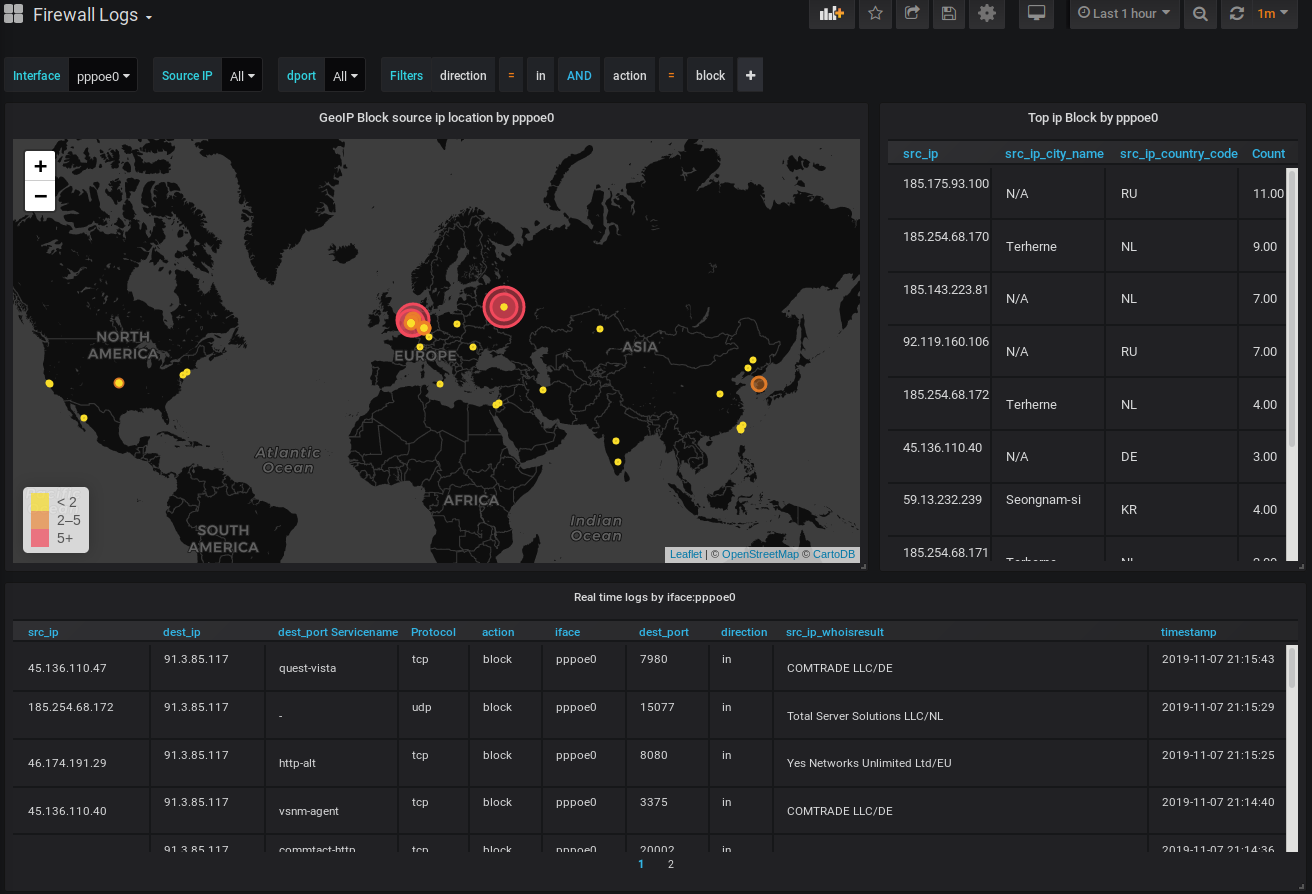
Task: Click the Add panel icon
Action: [x=831, y=14]
